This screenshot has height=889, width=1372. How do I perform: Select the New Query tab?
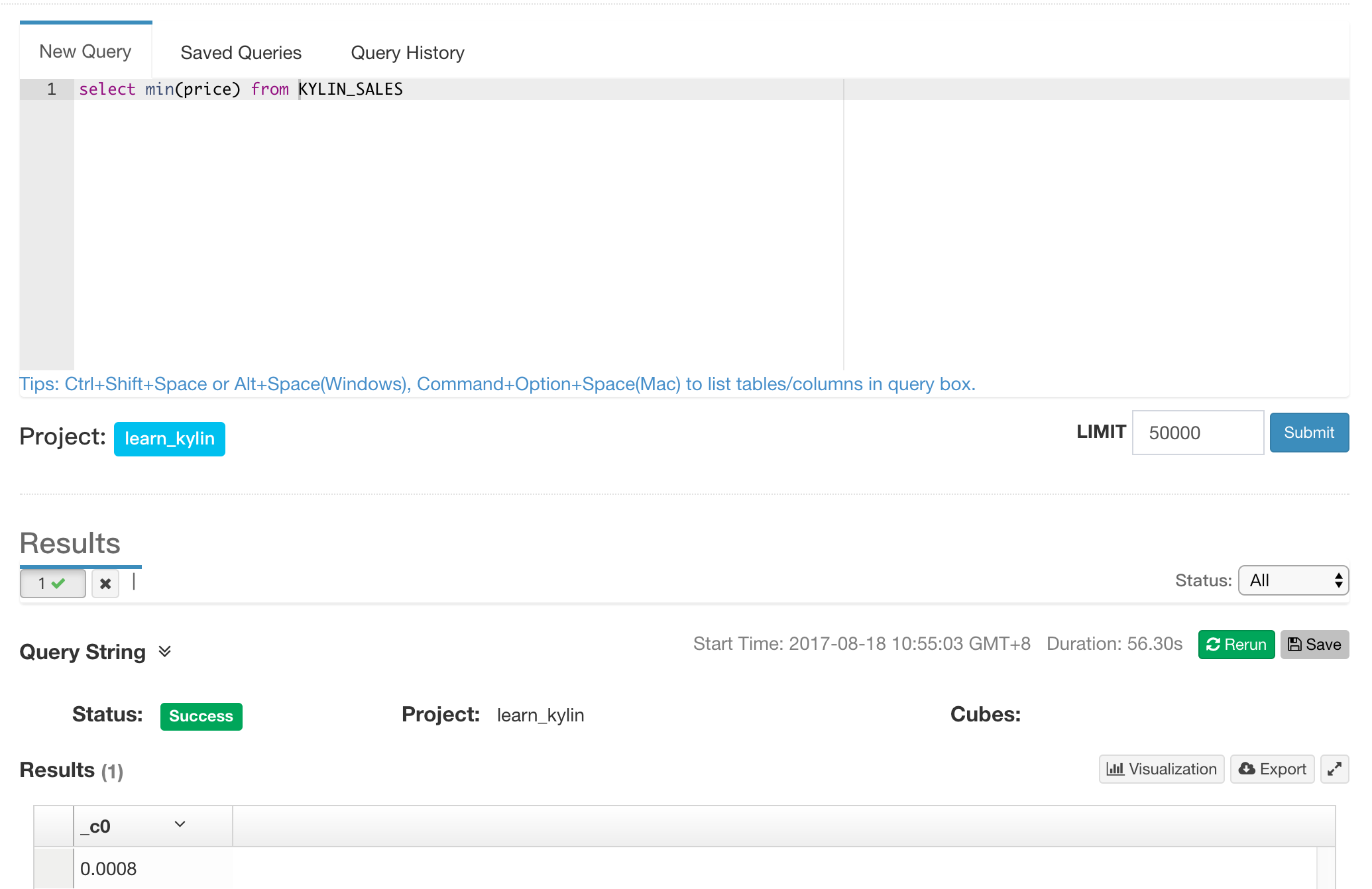point(86,52)
